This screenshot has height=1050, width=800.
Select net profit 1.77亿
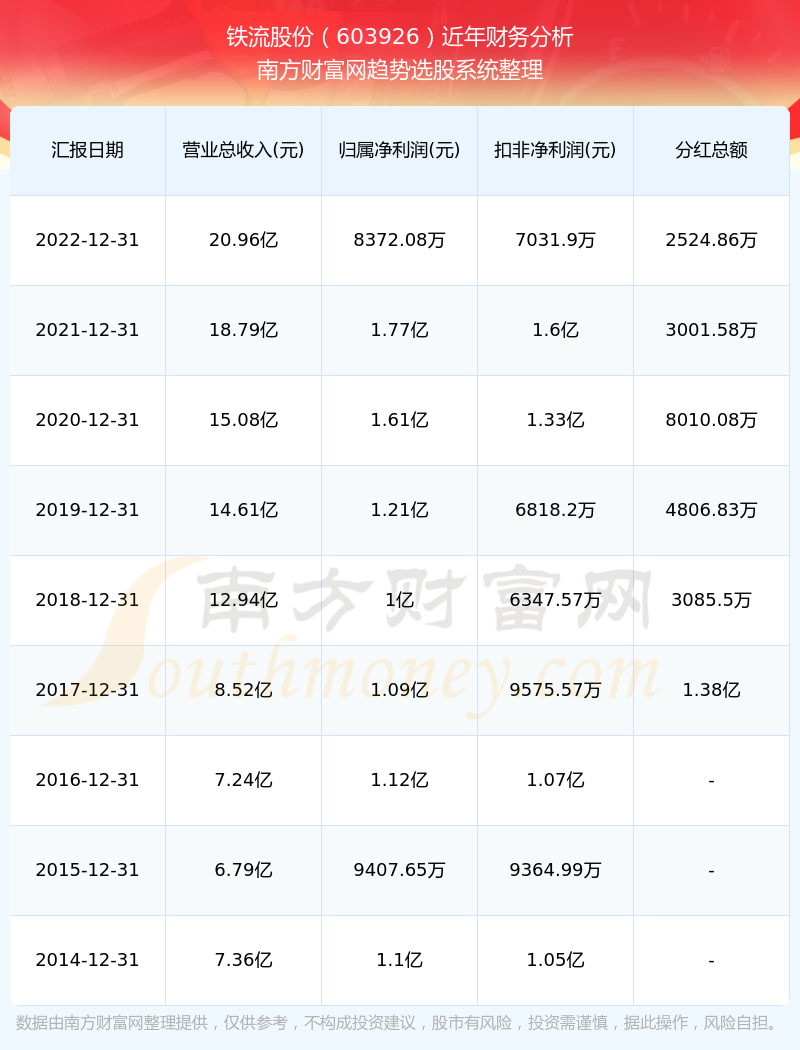tap(400, 330)
